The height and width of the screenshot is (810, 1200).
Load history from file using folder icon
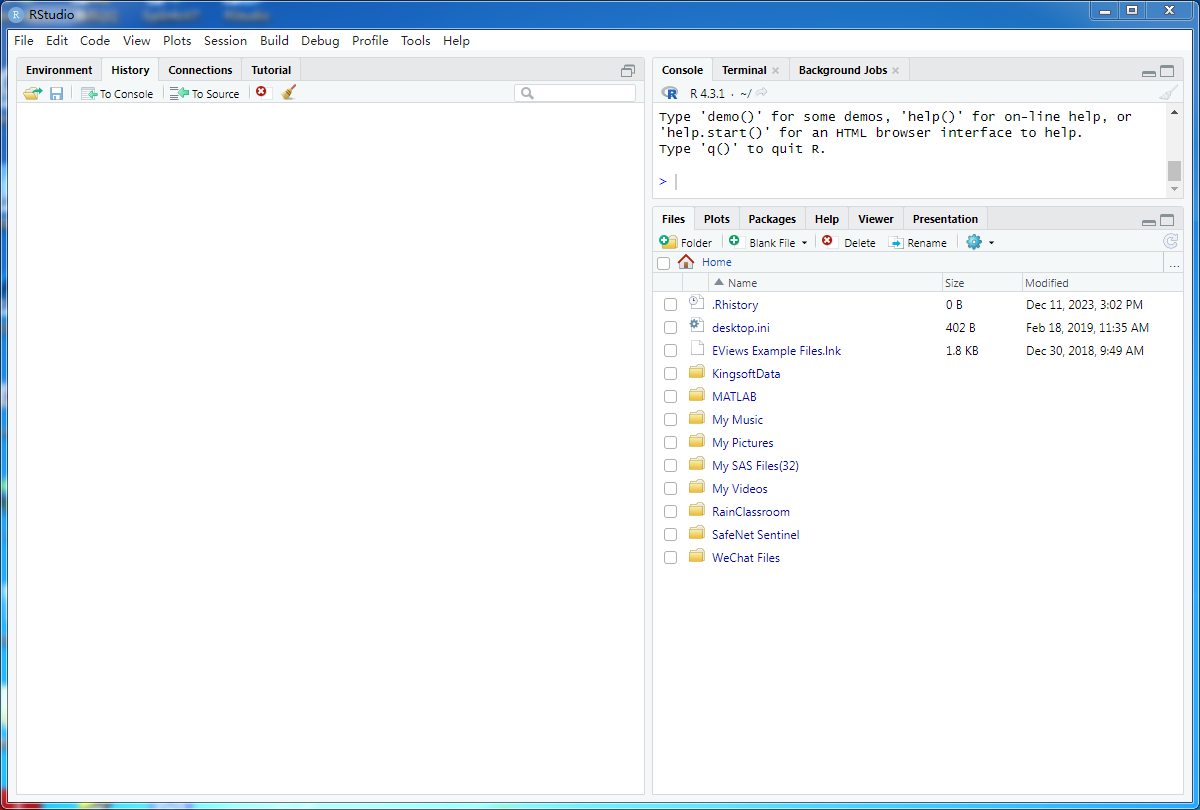(33, 93)
